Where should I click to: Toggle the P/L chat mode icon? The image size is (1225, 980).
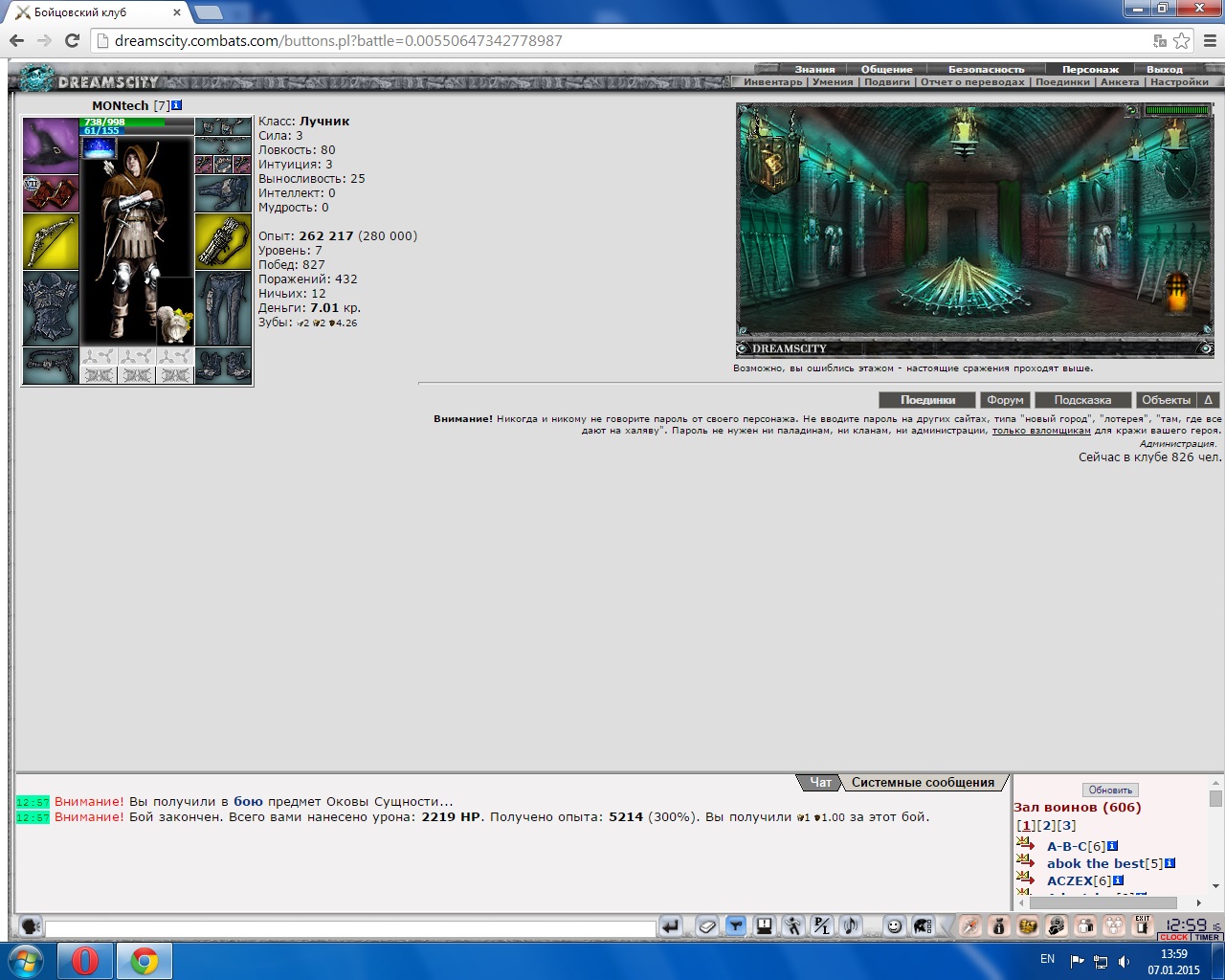(x=822, y=925)
